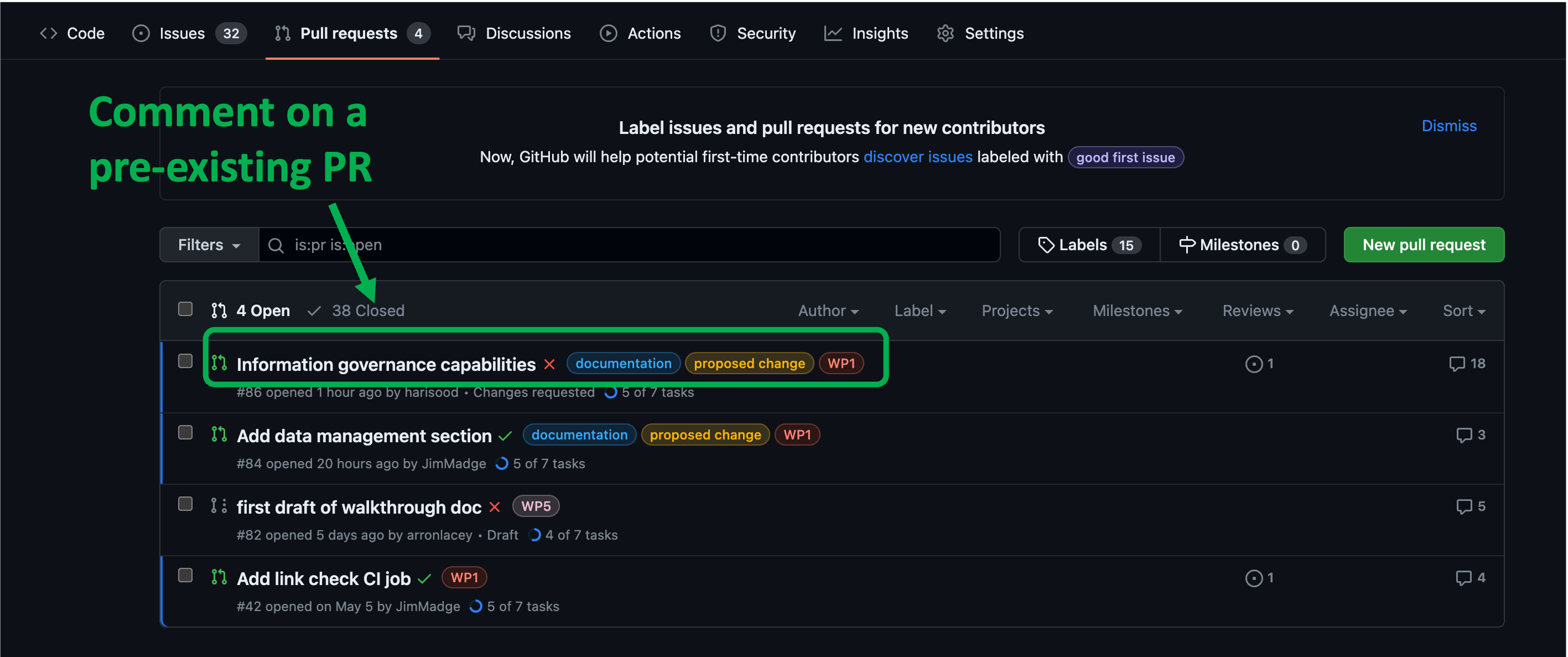The height and width of the screenshot is (657, 1568).
Task: Click WP1 label on Add data management PR
Action: 797,435
